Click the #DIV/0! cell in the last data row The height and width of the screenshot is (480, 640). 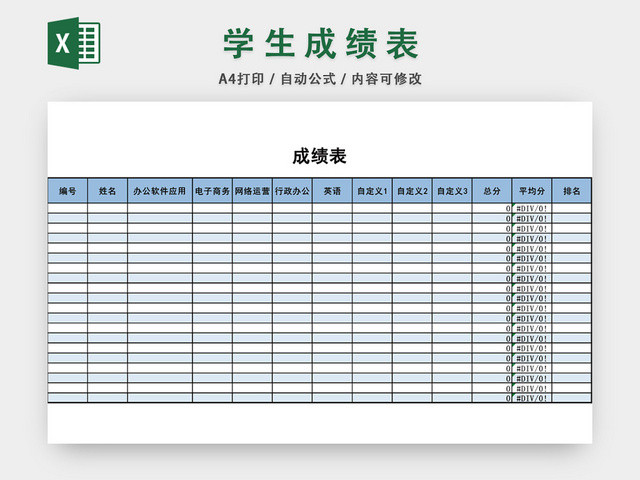pos(532,398)
